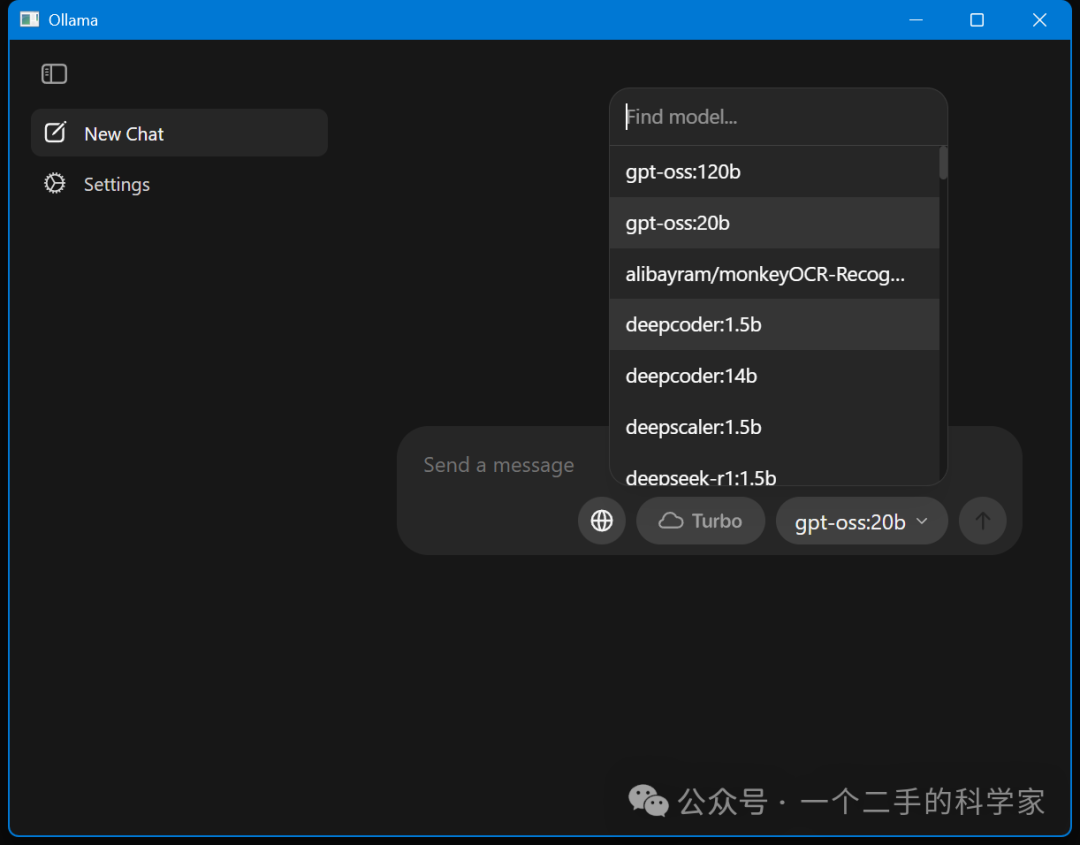
Task: Start a New Chat
Action: [x=179, y=133]
